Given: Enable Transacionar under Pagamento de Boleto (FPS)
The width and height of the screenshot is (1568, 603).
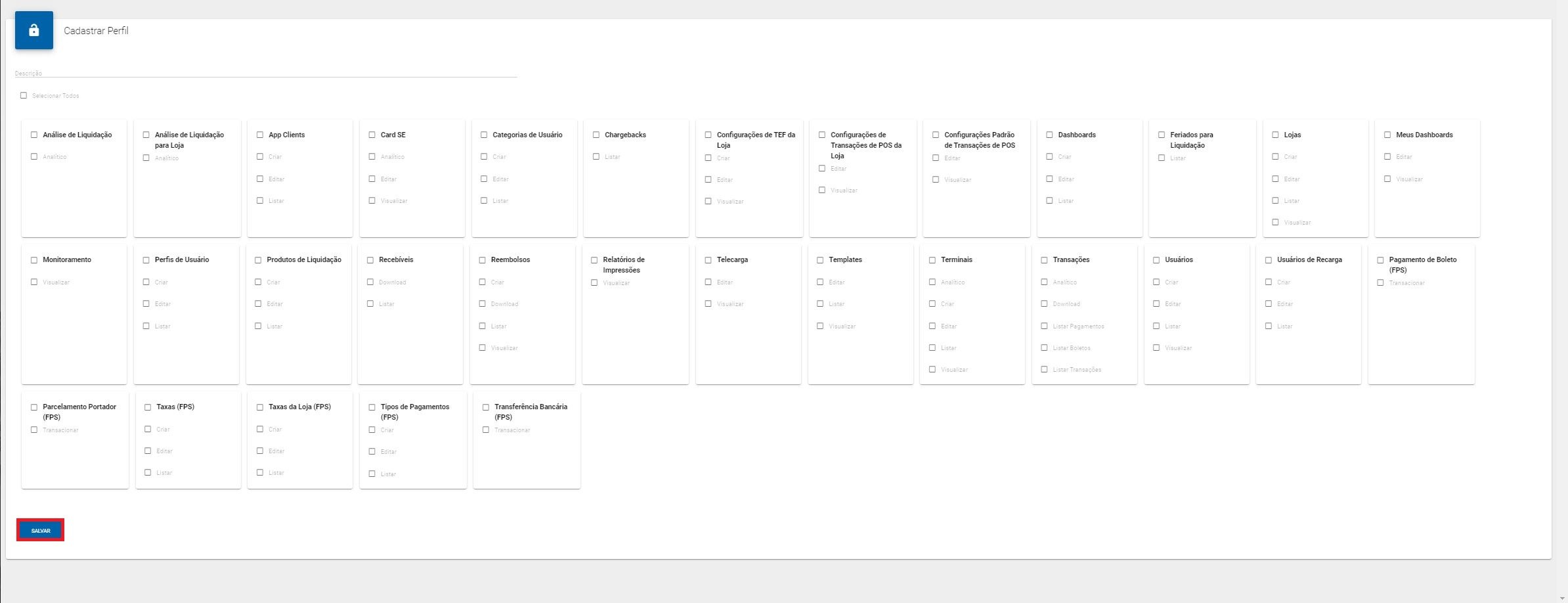Looking at the screenshot, I should (1380, 282).
